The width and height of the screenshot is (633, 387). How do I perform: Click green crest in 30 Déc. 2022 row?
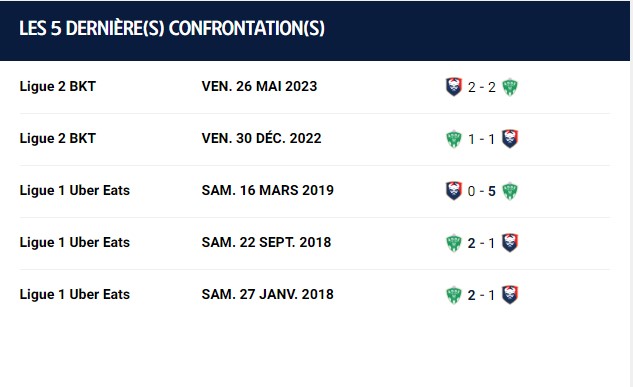pos(454,139)
